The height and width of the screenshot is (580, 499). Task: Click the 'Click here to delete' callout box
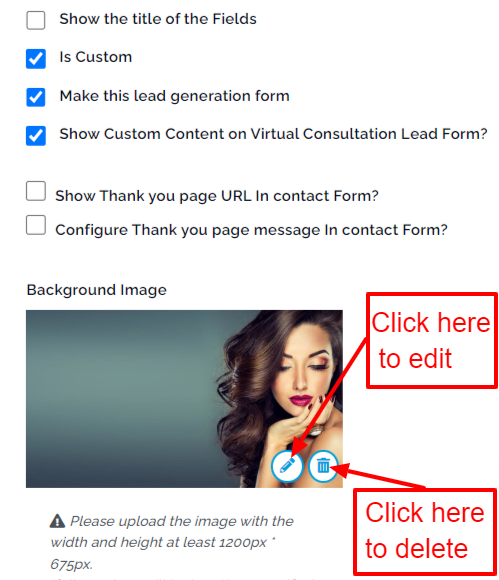425,532
